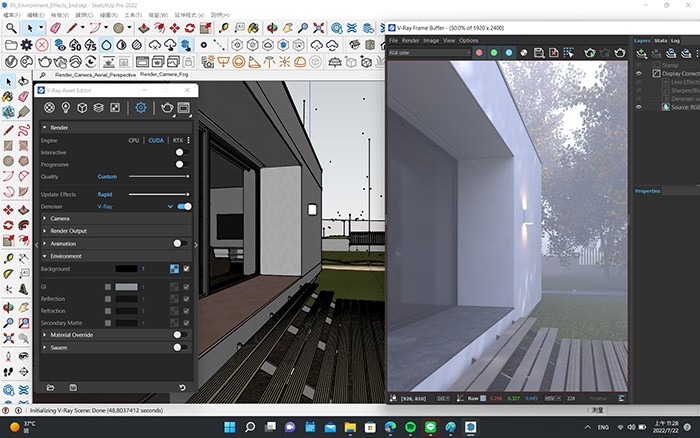Enable the Interactive render toggle
The height and width of the screenshot is (438, 700).
180,152
